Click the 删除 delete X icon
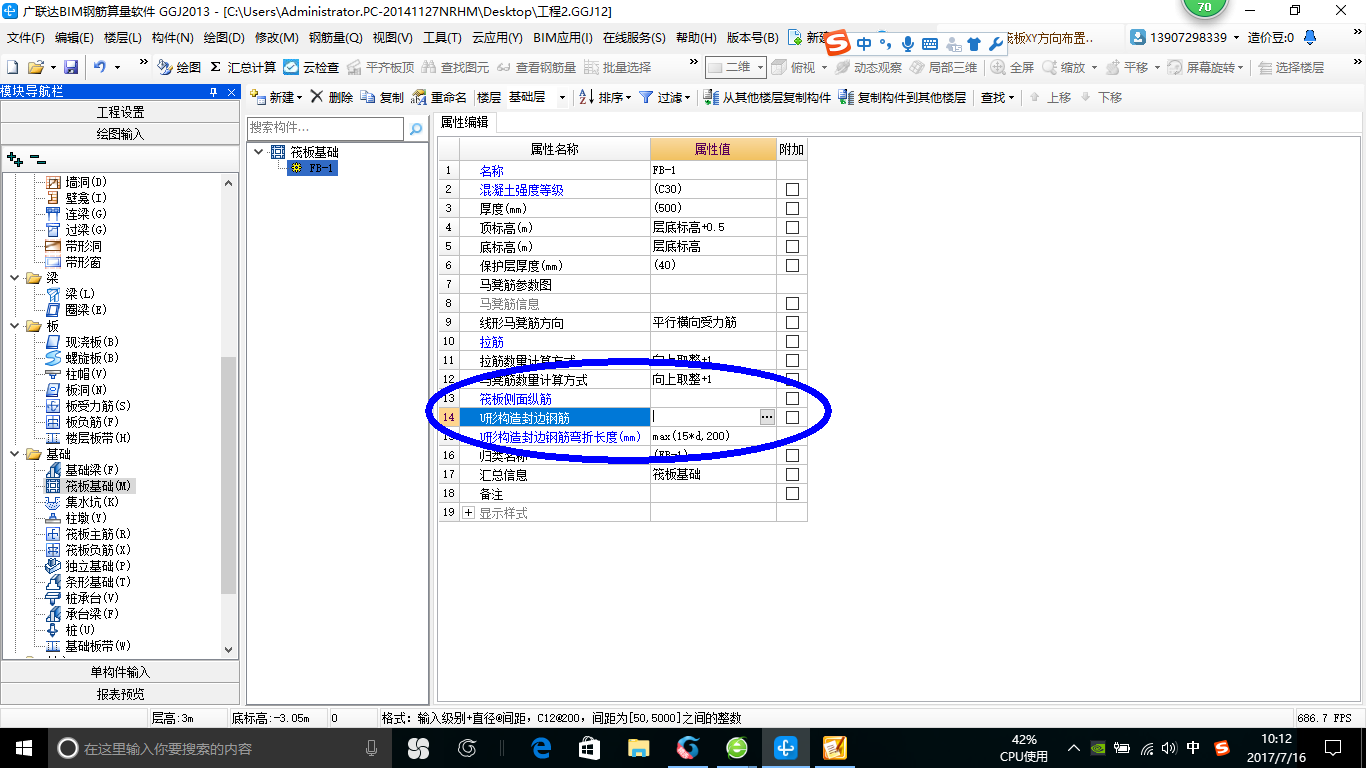Image resolution: width=1366 pixels, height=768 pixels. (x=316, y=97)
